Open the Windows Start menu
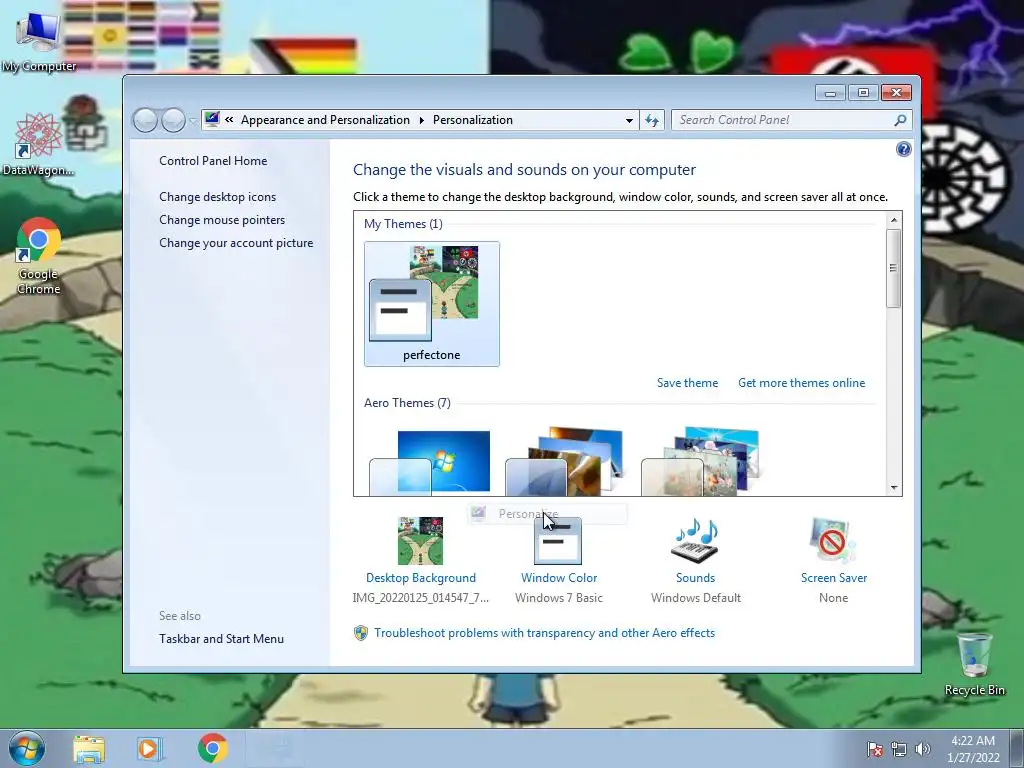The image size is (1024, 768). pos(26,748)
